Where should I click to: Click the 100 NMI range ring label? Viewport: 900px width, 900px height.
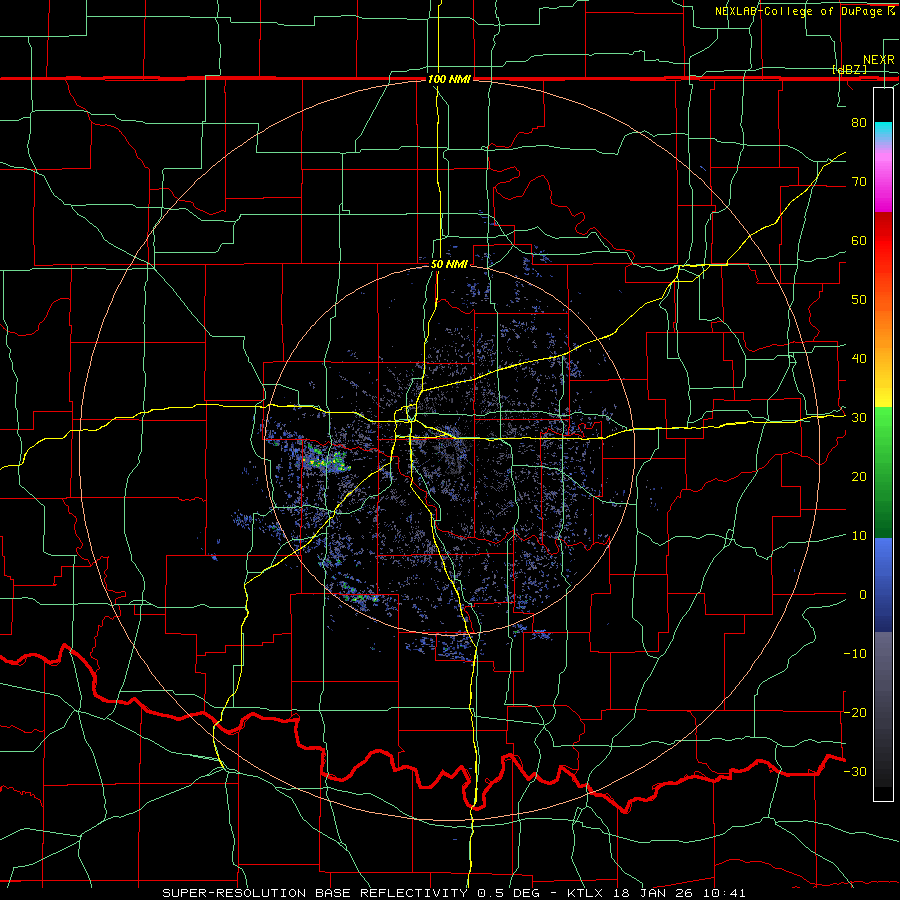tap(449, 79)
